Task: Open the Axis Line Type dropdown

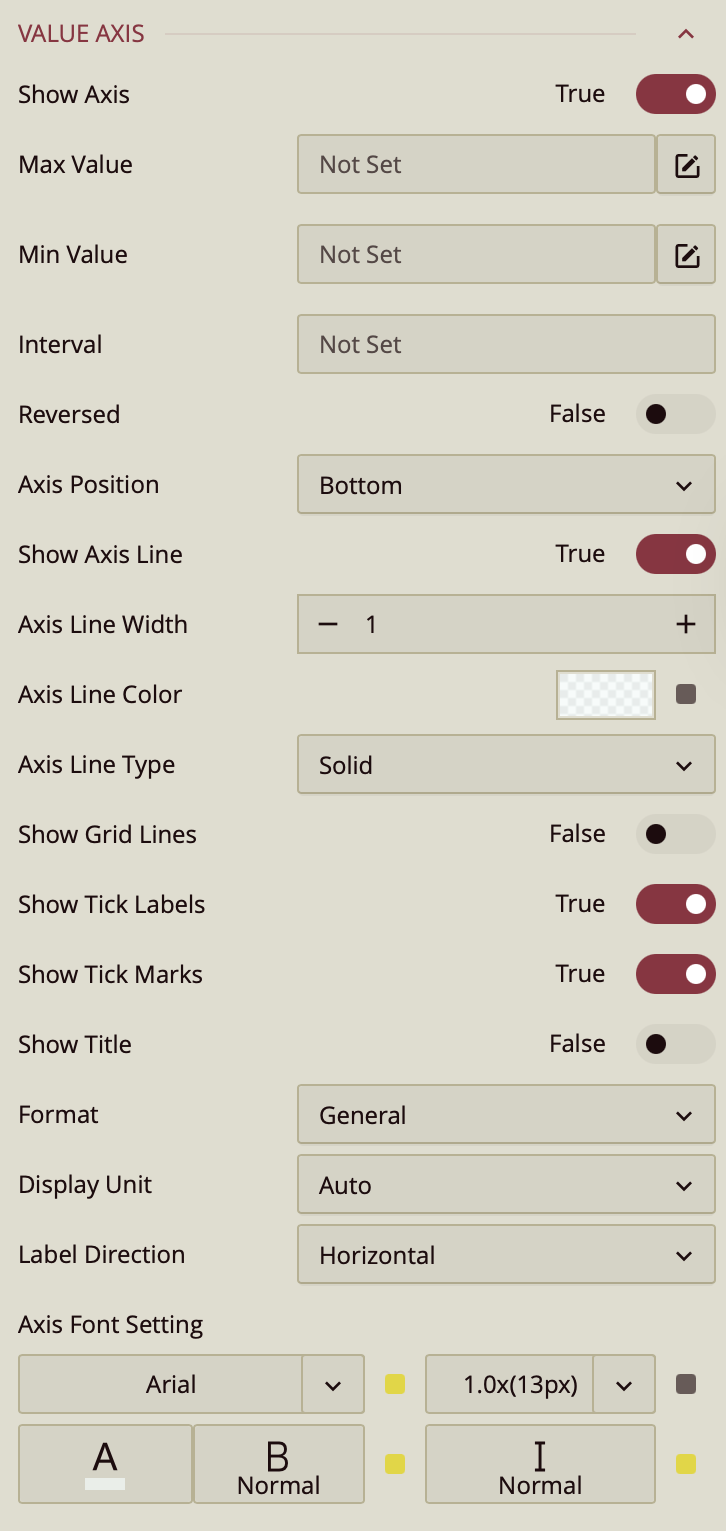Action: tap(506, 765)
